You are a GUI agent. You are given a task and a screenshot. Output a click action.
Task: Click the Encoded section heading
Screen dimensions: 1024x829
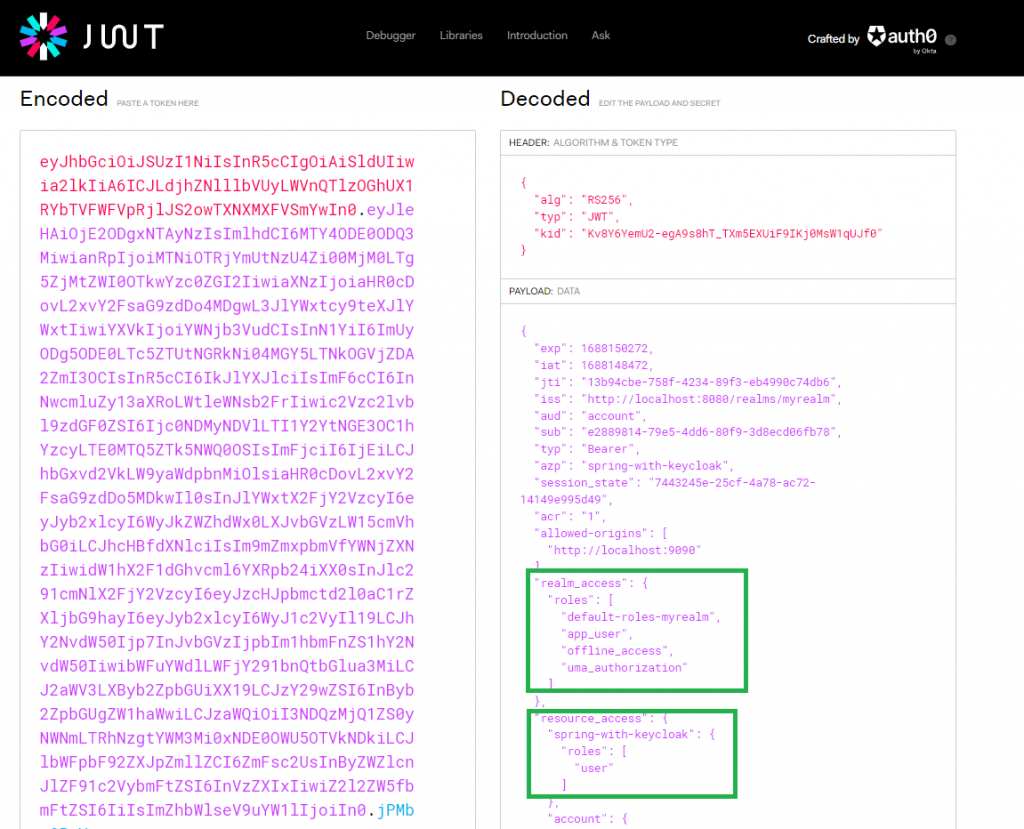(64, 99)
